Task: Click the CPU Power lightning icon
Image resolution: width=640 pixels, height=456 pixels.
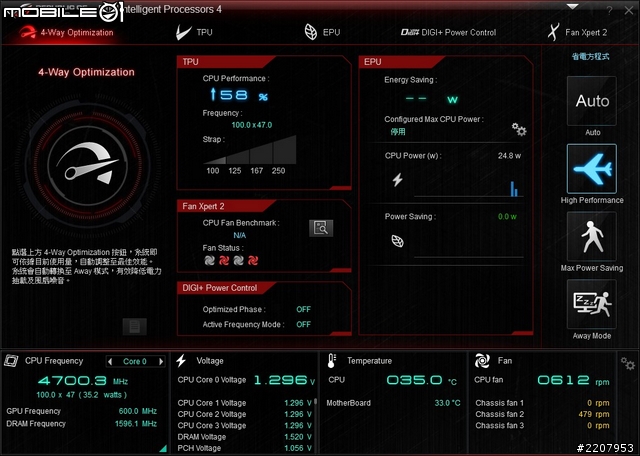Action: 398,180
